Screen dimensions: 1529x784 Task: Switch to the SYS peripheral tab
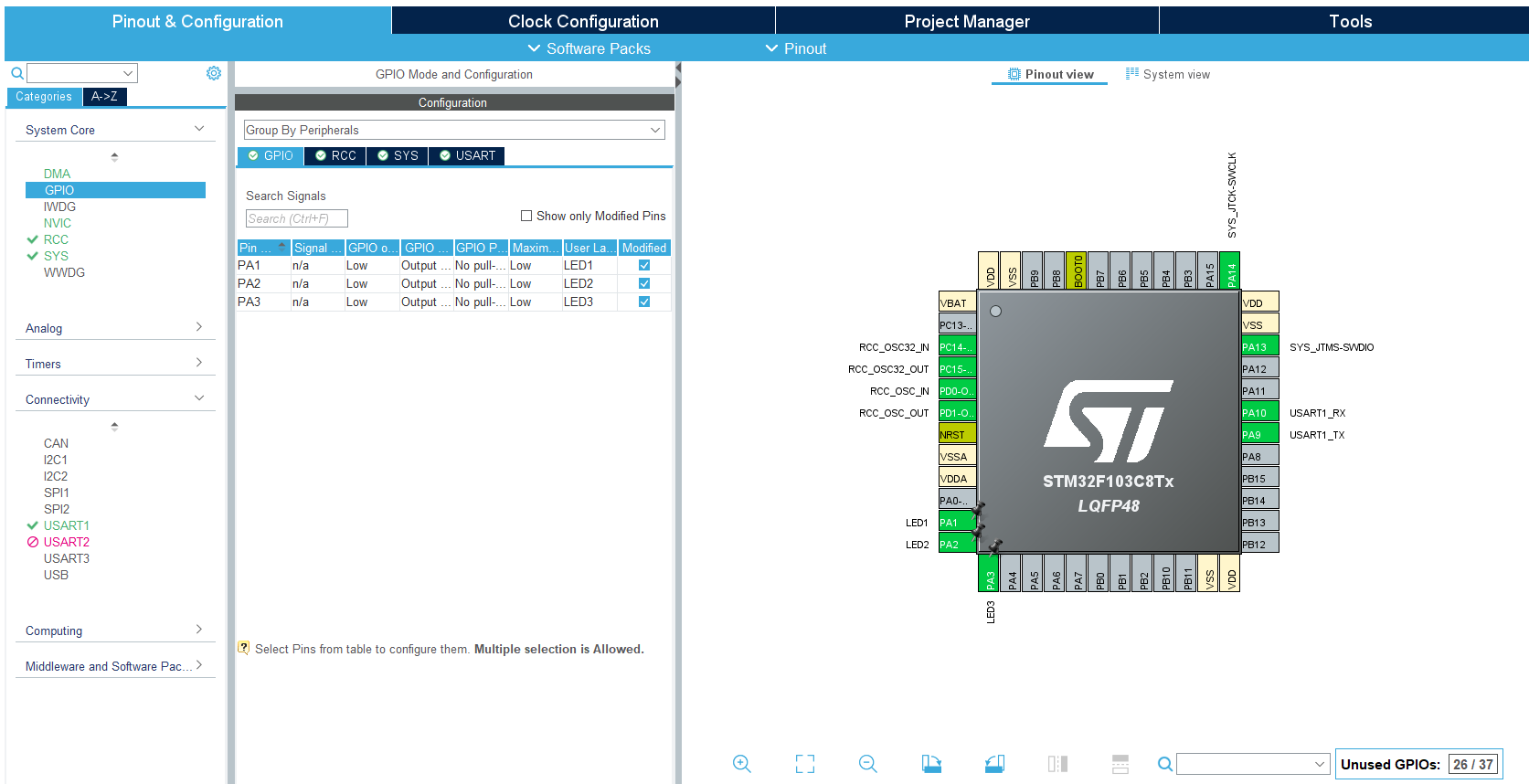click(398, 155)
